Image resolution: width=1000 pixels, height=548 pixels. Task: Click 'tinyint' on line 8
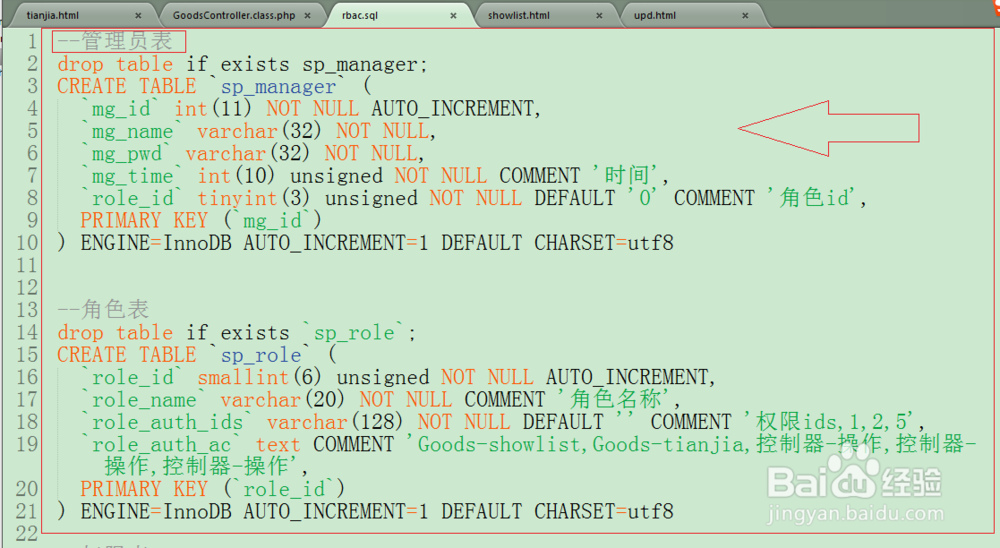pos(237,198)
